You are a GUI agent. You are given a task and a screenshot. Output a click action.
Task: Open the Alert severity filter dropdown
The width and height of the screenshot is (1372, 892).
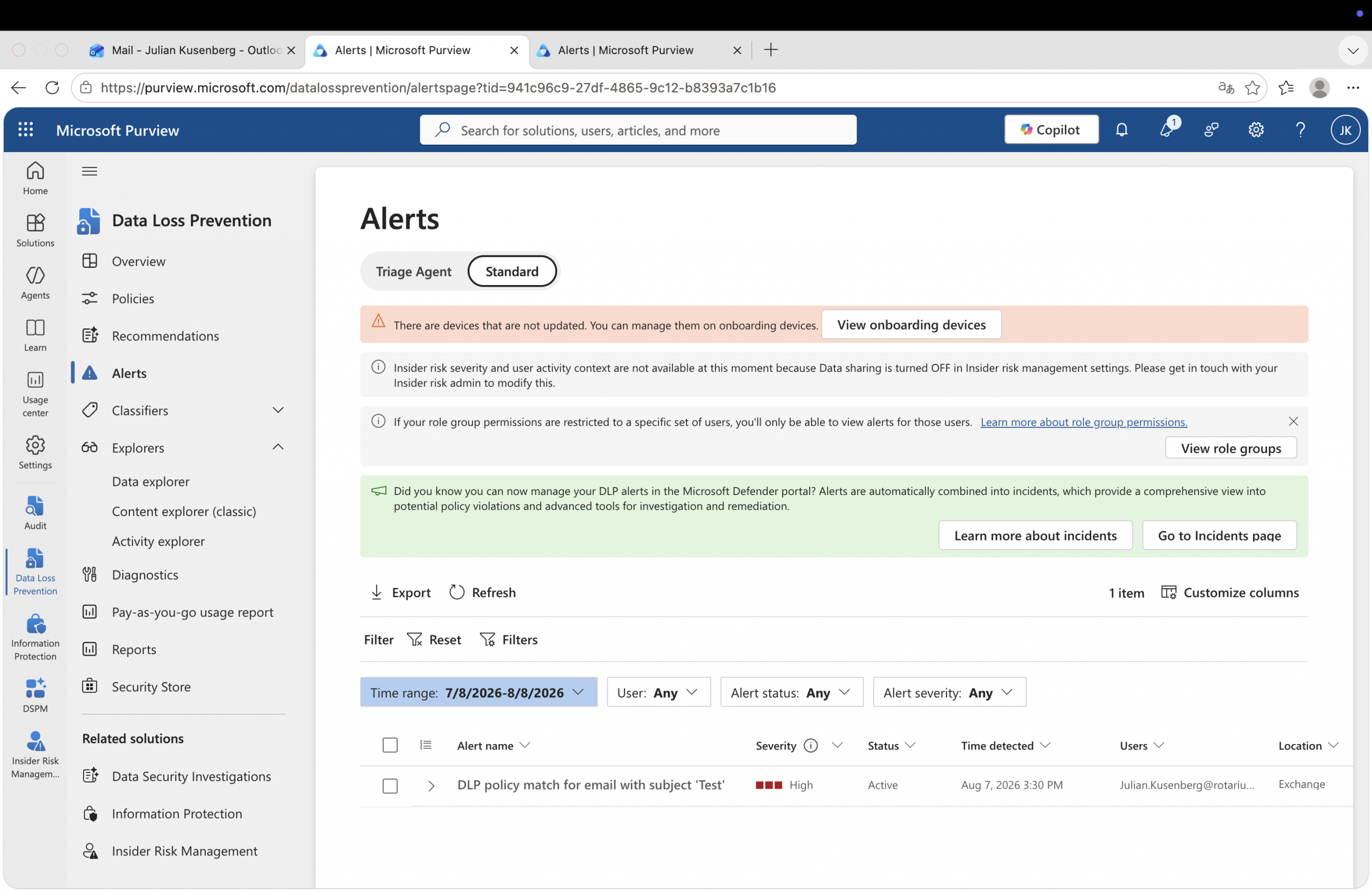coord(950,692)
